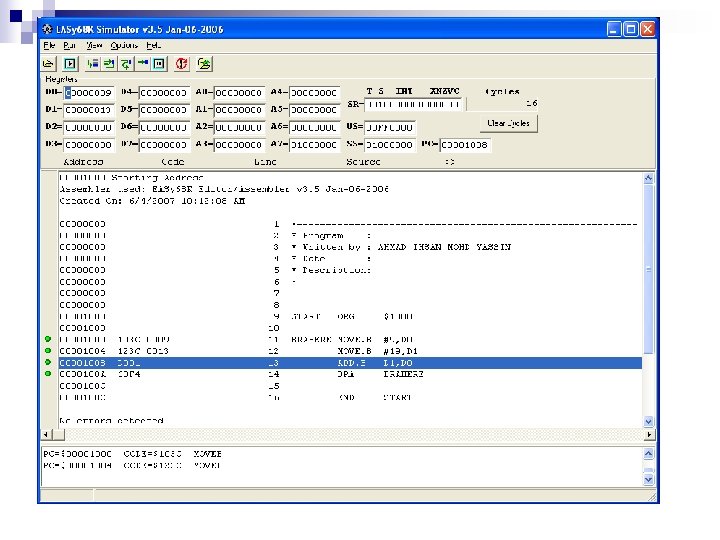Screen dimensions: 720x540
Task: Click the Reload program toolbar icon
Action: pyautogui.click(x=204, y=63)
